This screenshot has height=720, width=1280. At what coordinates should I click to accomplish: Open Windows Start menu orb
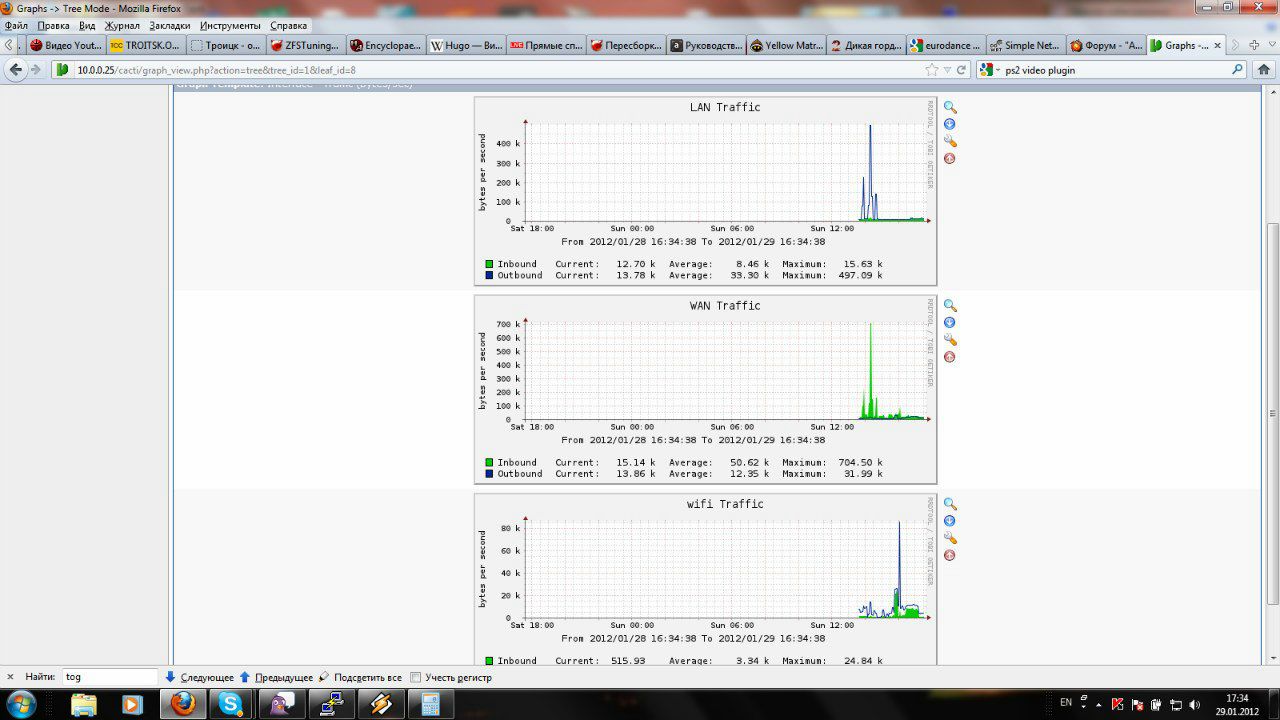pyautogui.click(x=20, y=704)
